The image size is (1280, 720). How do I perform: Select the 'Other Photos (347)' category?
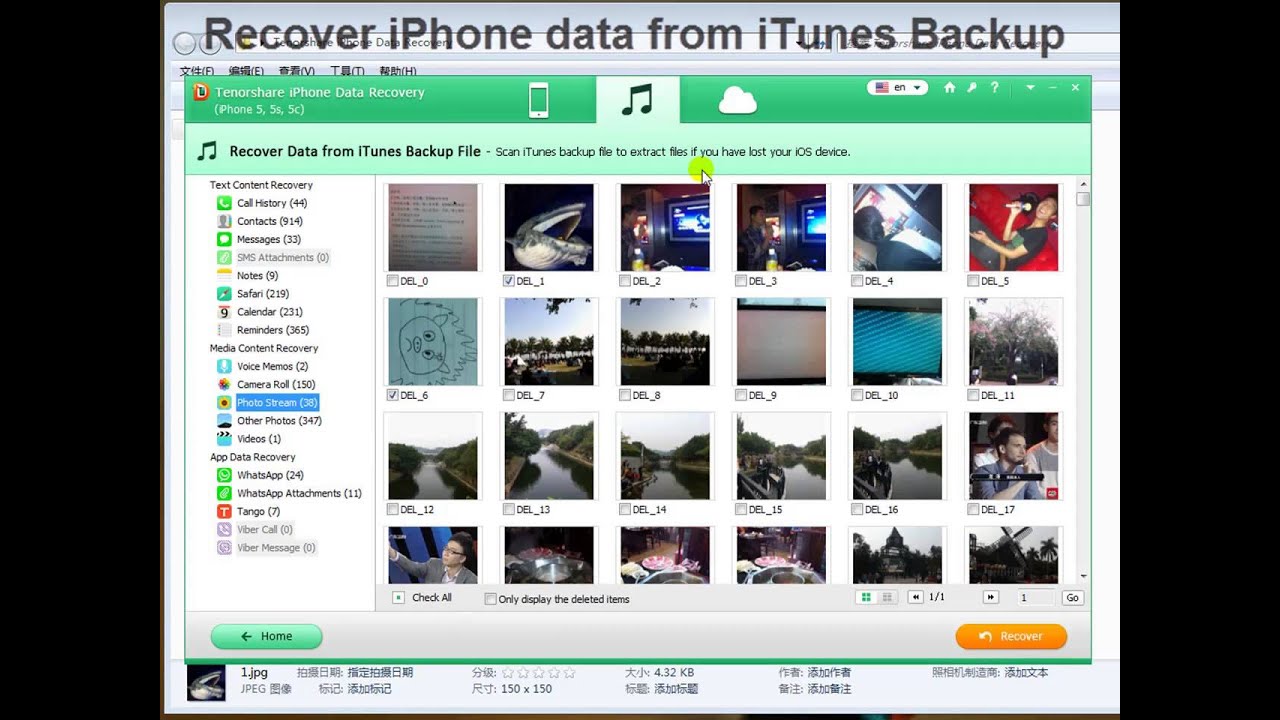pyautogui.click(x=279, y=421)
